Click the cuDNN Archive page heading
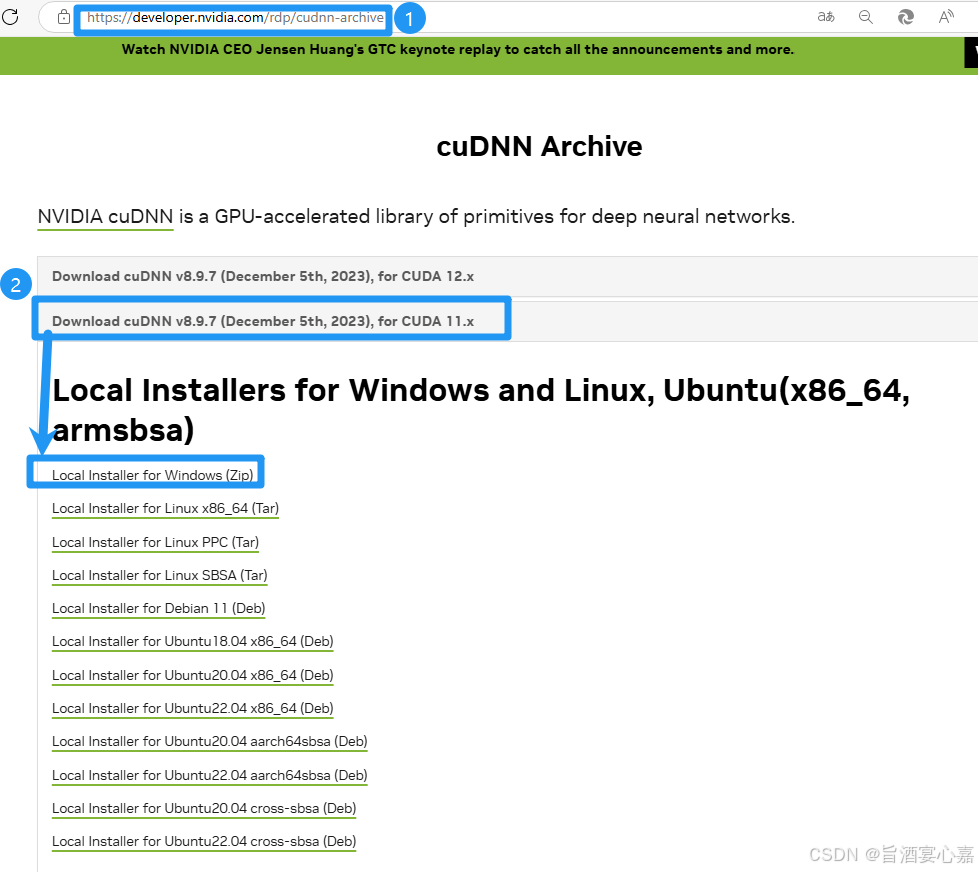This screenshot has height=872, width=978. tap(539, 147)
